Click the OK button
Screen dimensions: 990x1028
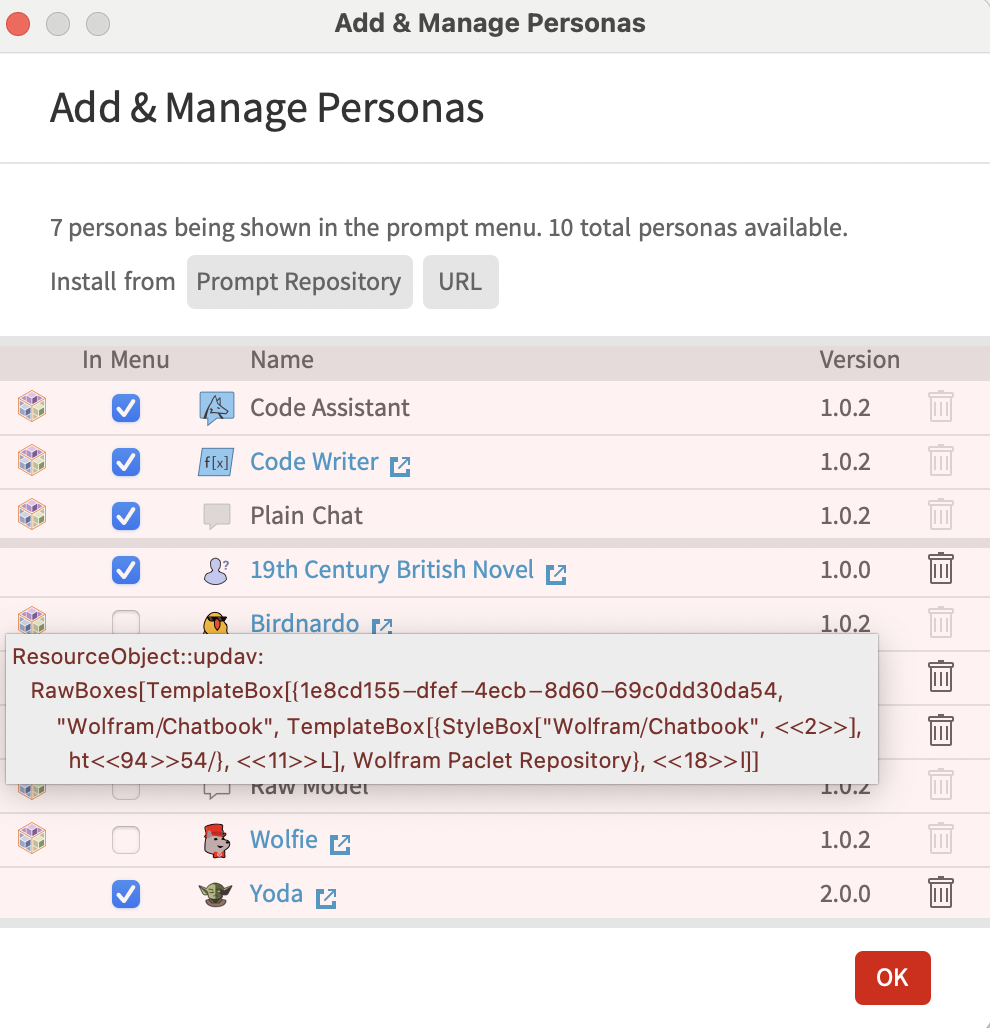pyautogui.click(x=892, y=978)
